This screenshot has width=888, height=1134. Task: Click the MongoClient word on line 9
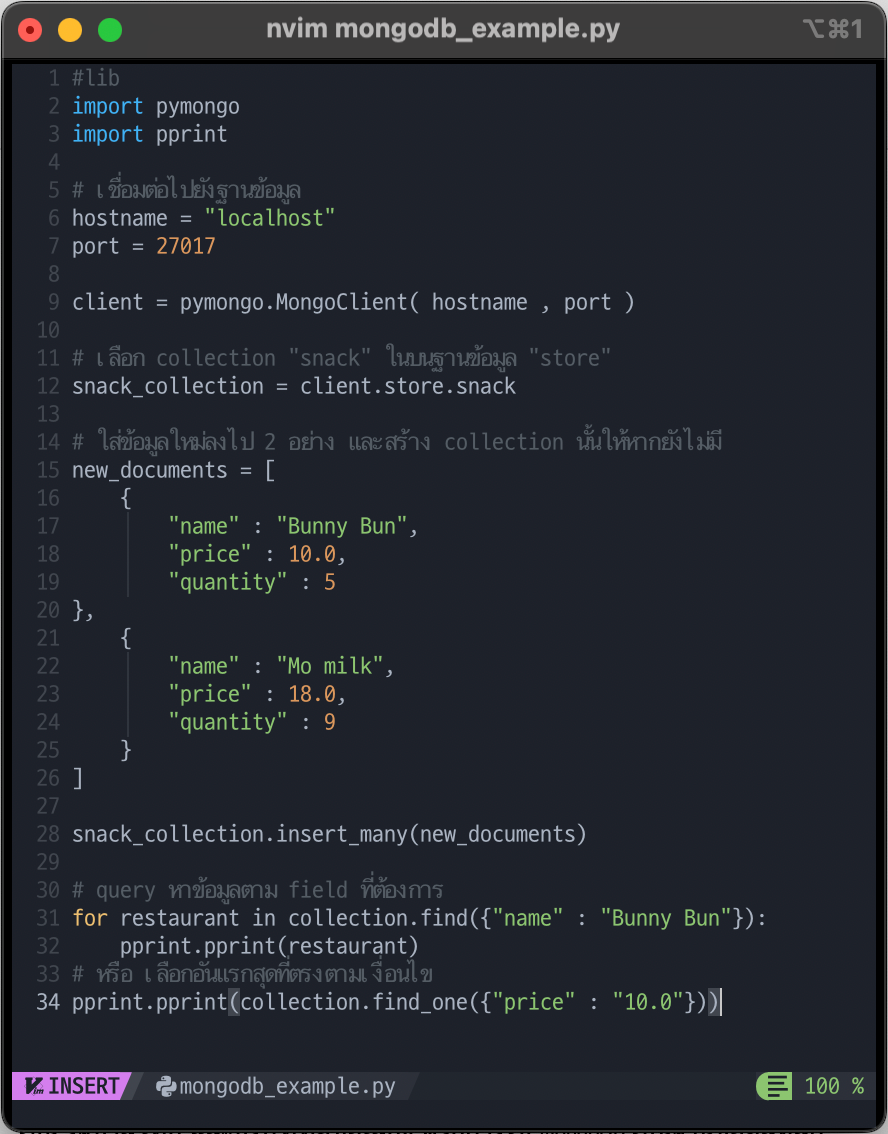click(342, 302)
